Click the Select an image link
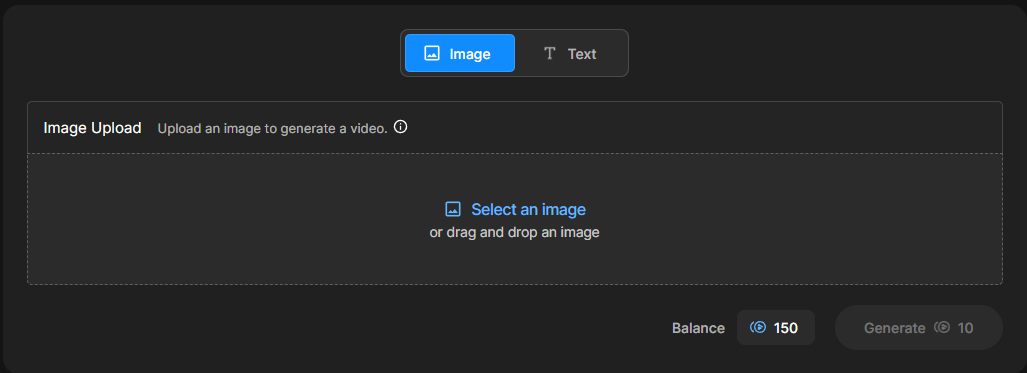 [x=528, y=209]
